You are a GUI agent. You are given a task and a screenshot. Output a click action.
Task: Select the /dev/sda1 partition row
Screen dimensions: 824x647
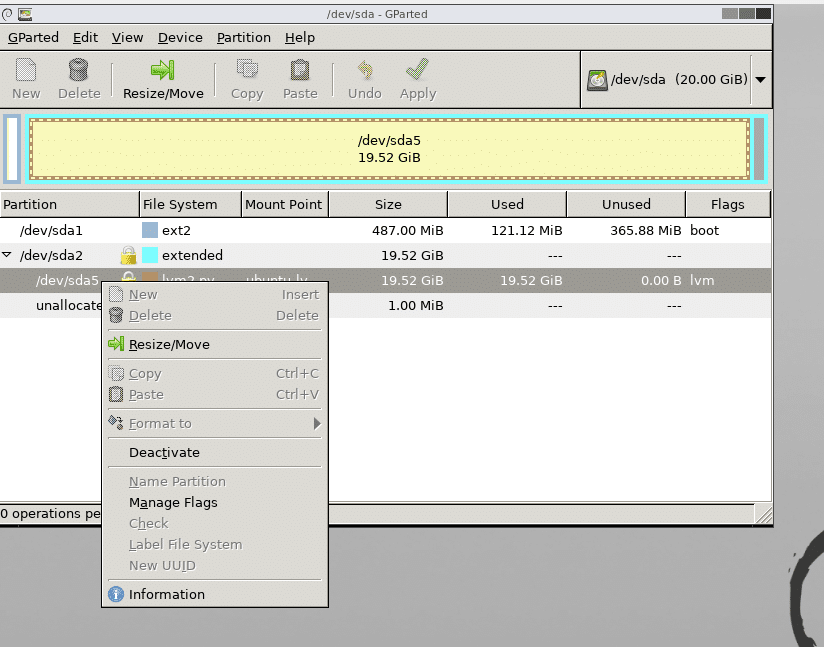click(x=60, y=230)
